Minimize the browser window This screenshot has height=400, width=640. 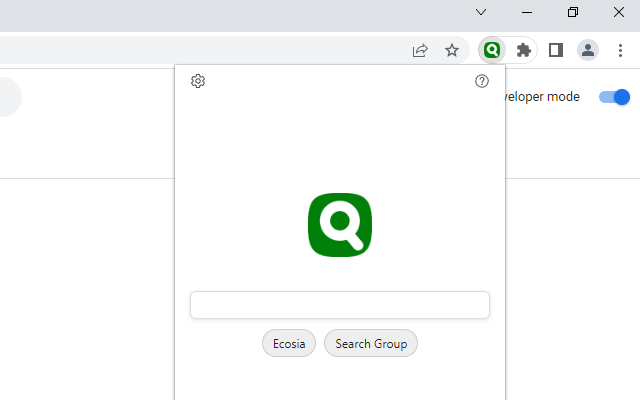(527, 12)
